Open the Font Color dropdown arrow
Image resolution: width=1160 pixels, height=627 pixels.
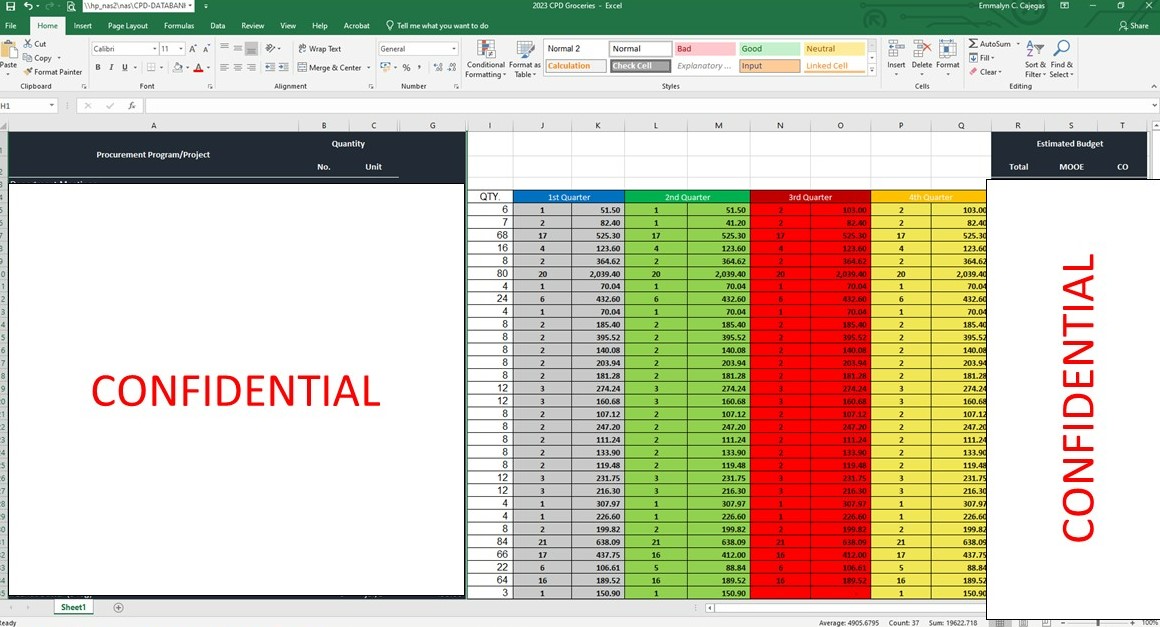pyautogui.click(x=208, y=68)
